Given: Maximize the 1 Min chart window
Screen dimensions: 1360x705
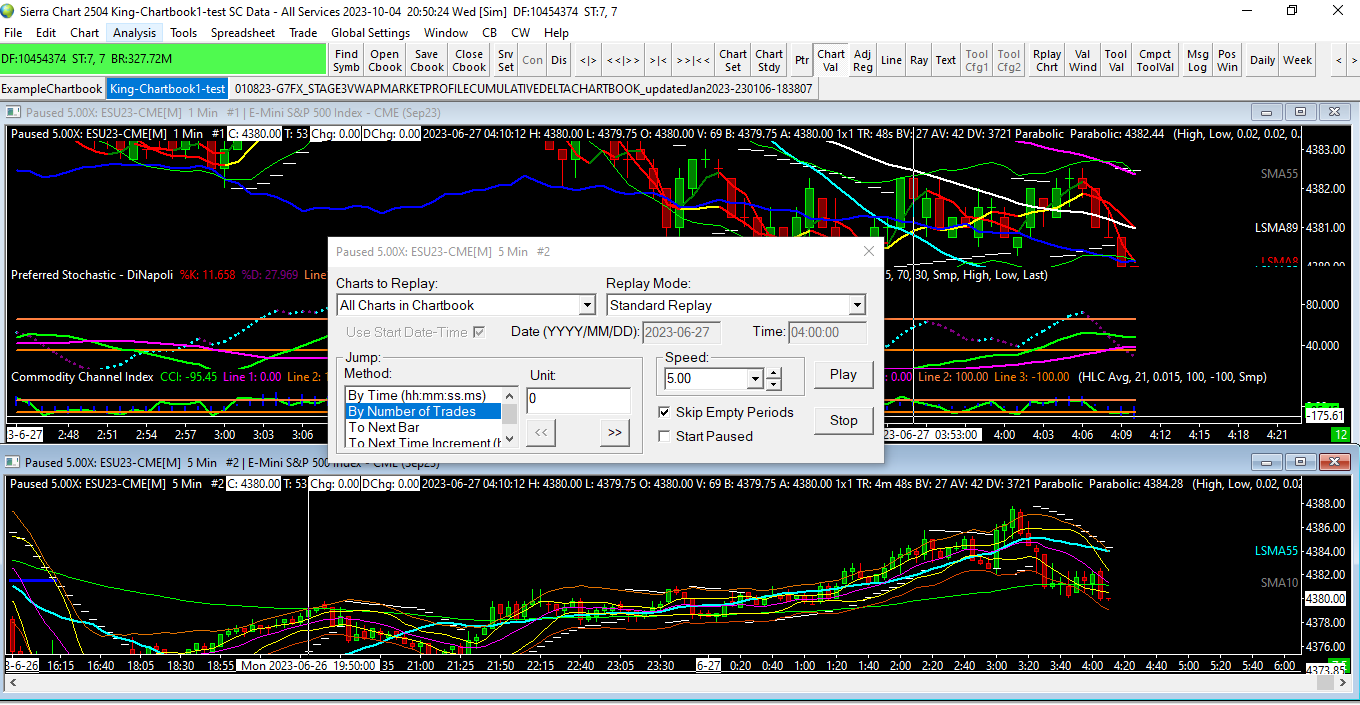Looking at the screenshot, I should click(1300, 112).
